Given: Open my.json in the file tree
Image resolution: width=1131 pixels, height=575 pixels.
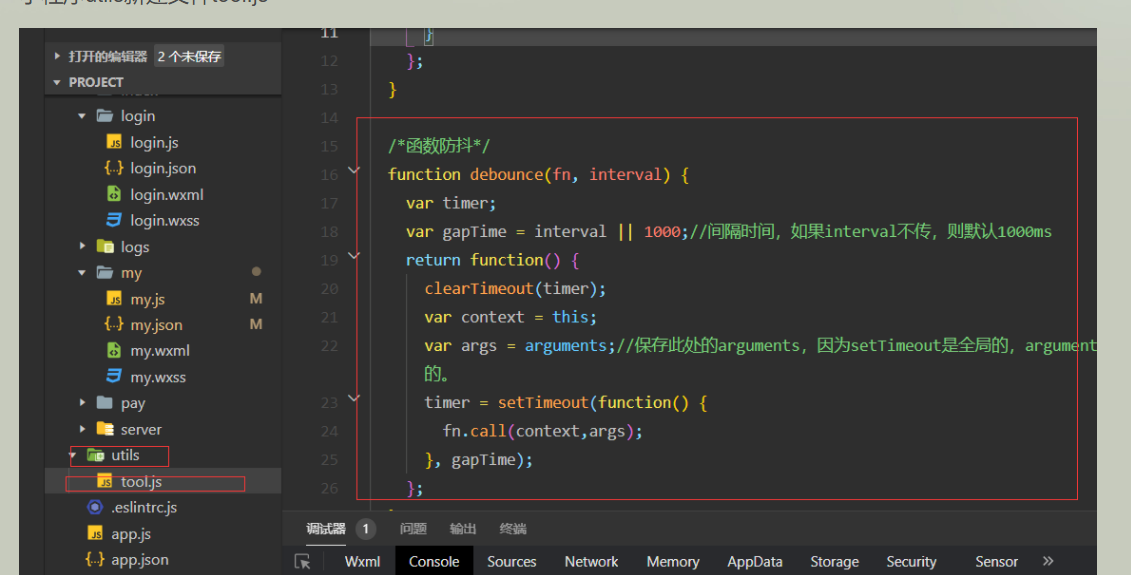Looking at the screenshot, I should point(157,325).
